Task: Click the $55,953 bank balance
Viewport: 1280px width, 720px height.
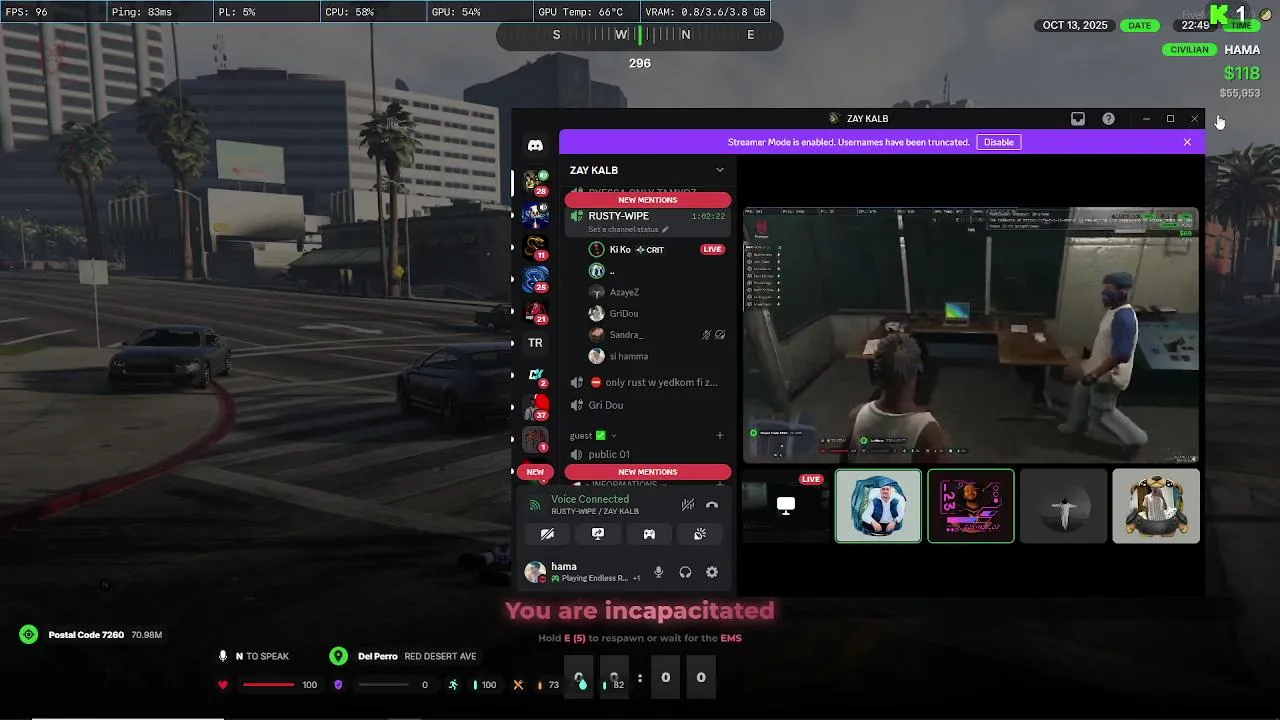Action: 1240,93
